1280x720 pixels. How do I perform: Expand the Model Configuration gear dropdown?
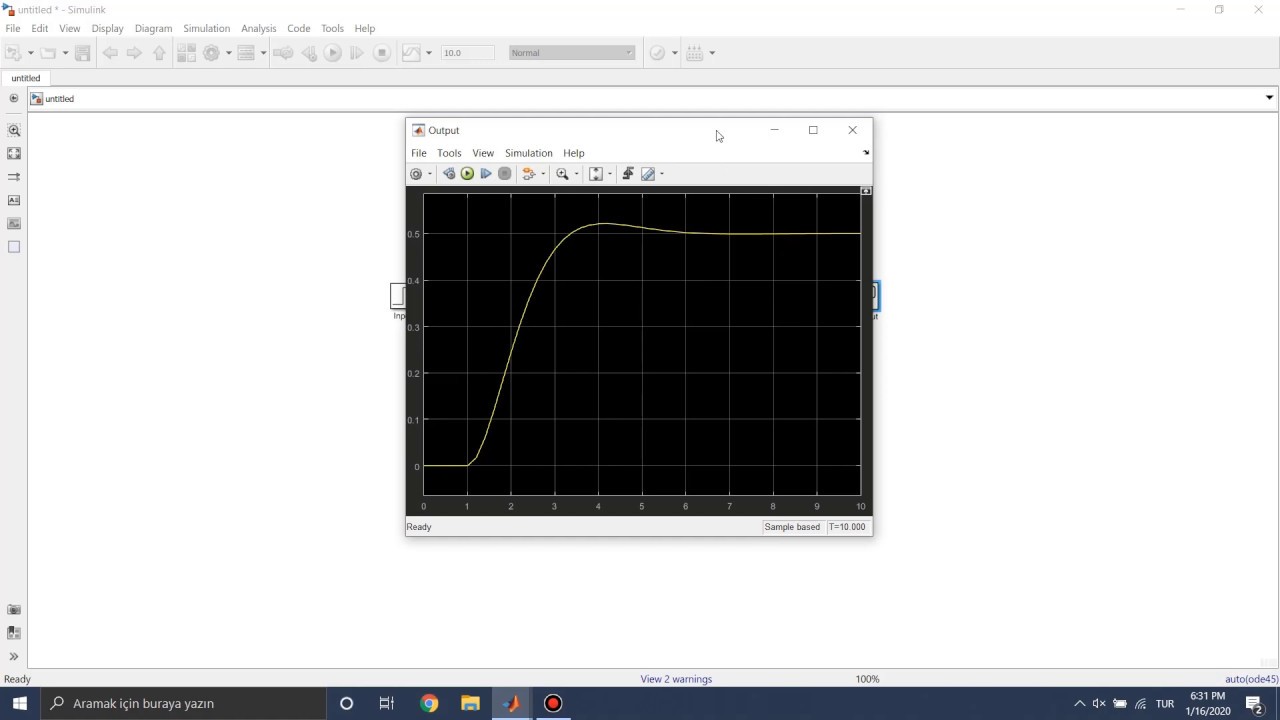228,53
